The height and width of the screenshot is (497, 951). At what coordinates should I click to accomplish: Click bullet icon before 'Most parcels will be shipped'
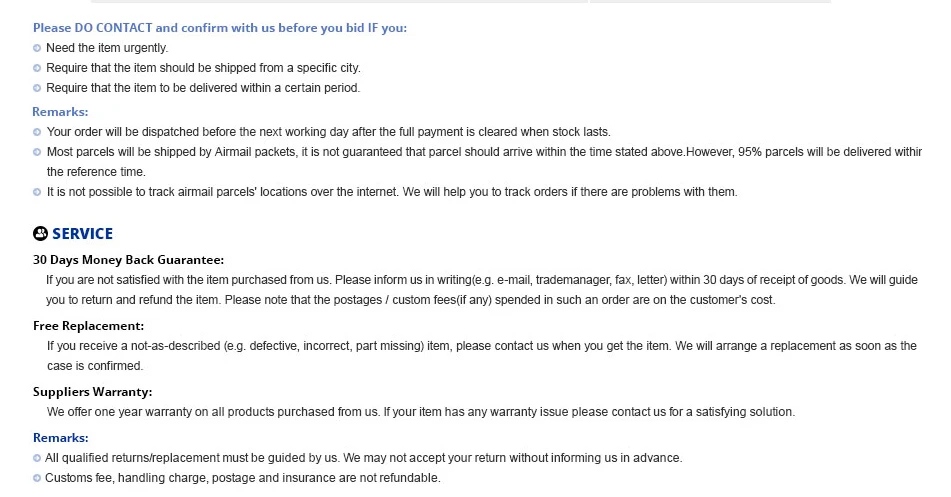tap(37, 152)
